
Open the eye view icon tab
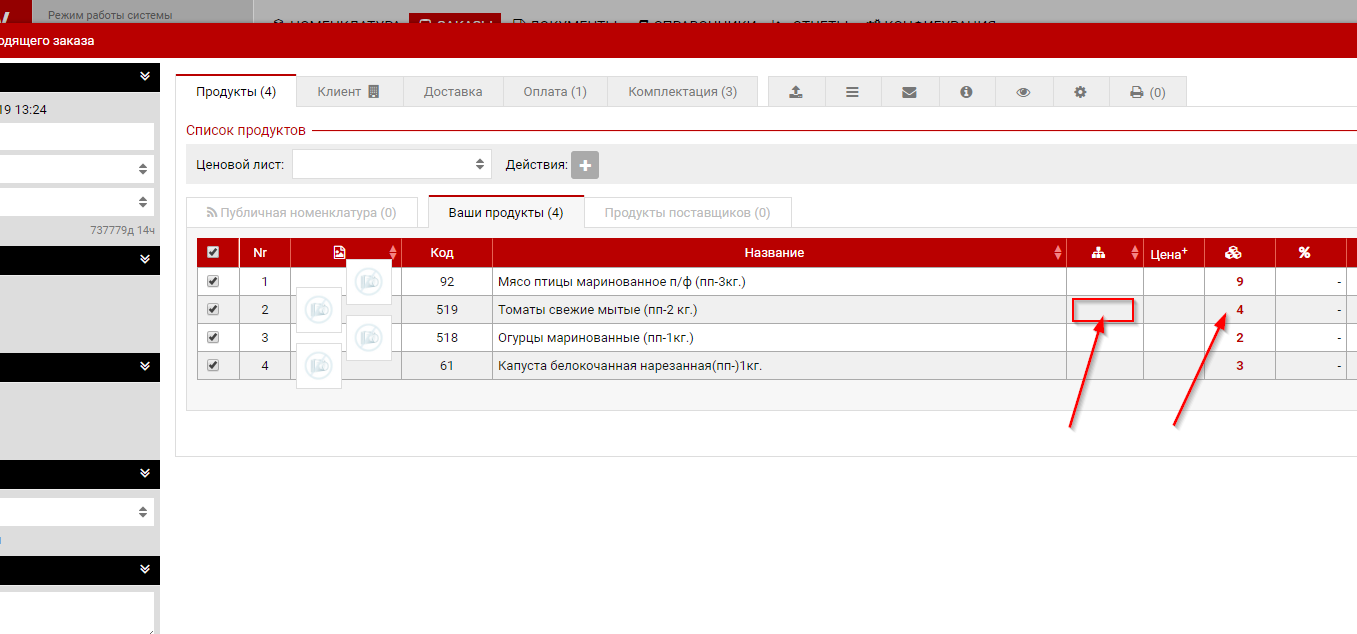[1023, 92]
